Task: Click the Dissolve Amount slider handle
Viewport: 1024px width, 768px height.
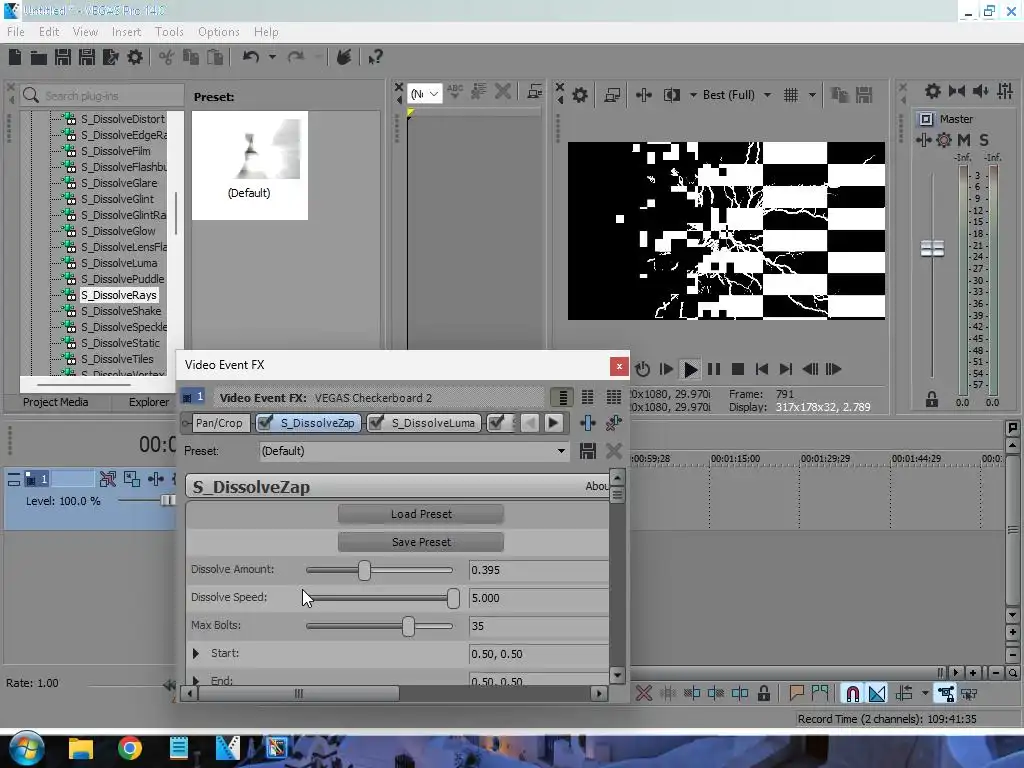Action: coord(364,570)
